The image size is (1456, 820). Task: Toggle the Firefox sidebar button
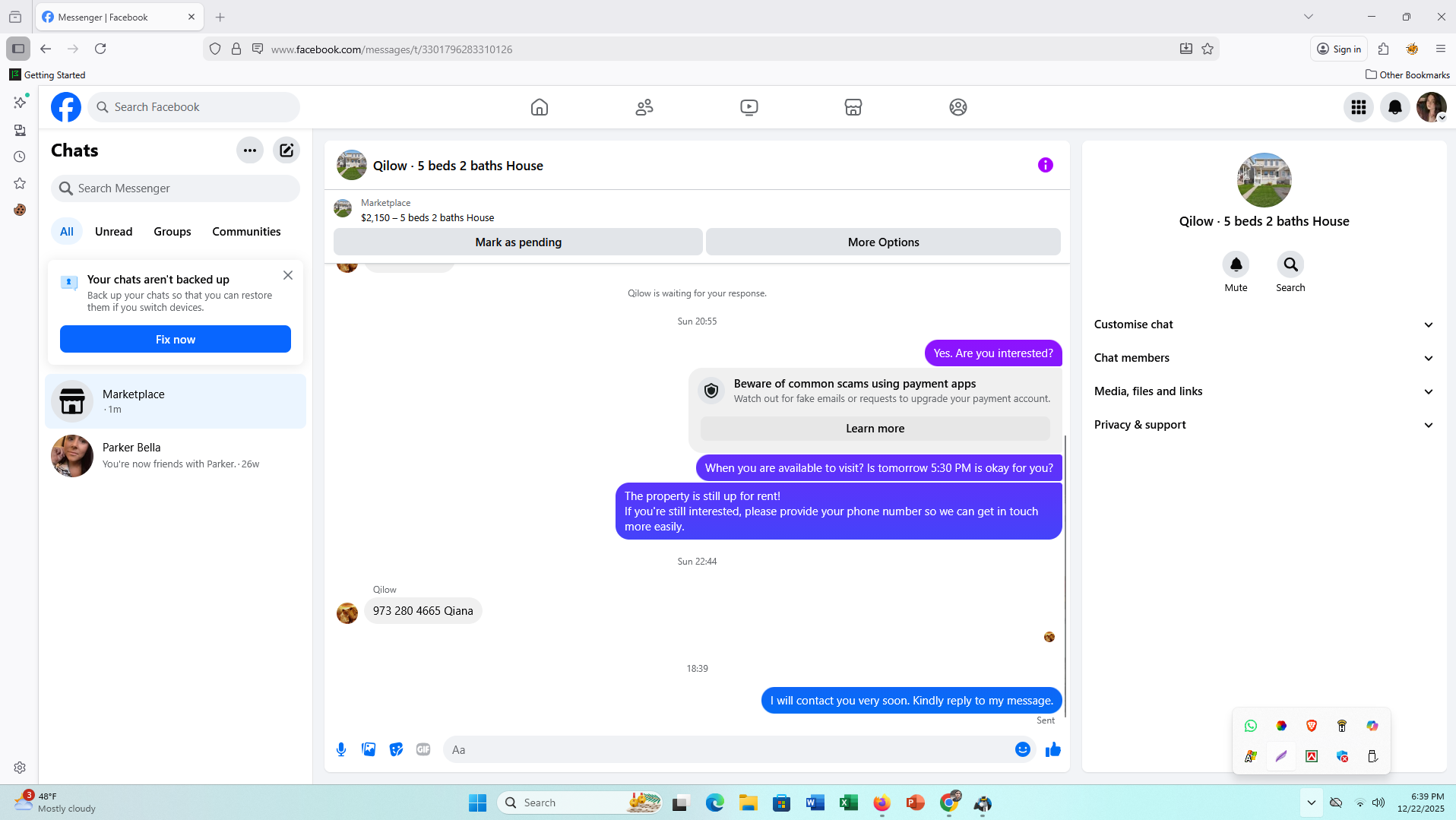click(x=18, y=49)
